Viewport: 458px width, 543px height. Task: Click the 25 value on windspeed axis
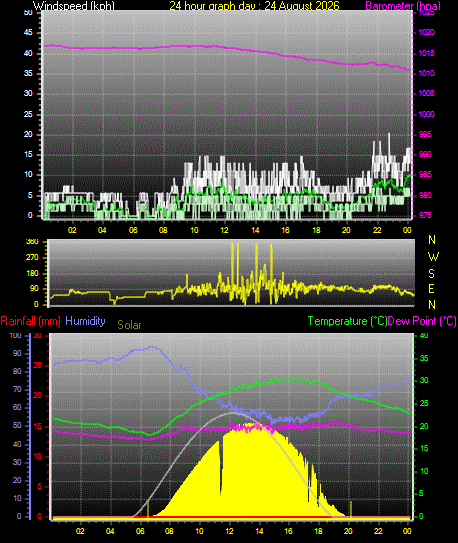28,114
